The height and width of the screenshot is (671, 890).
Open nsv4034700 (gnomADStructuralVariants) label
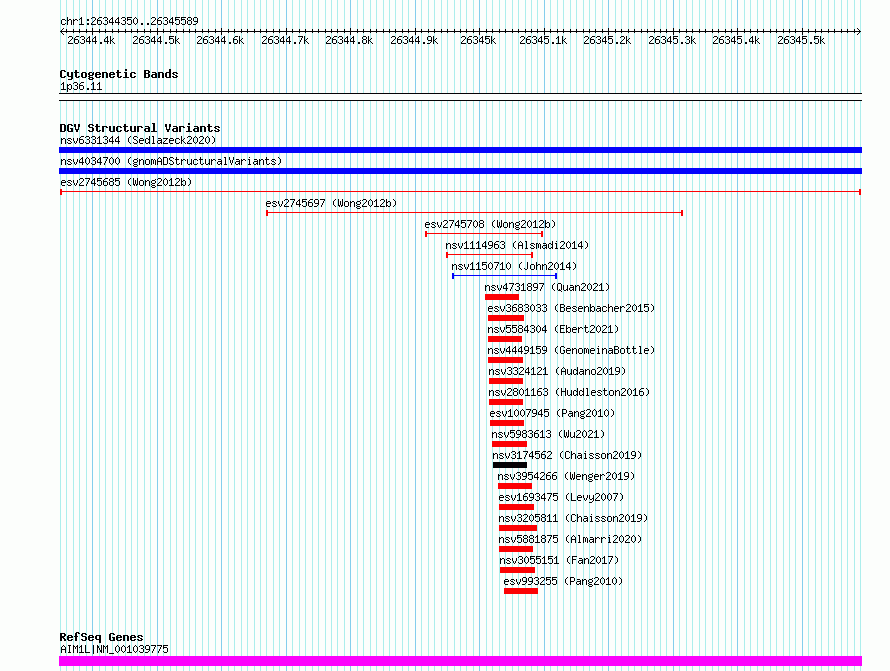[x=171, y=161]
